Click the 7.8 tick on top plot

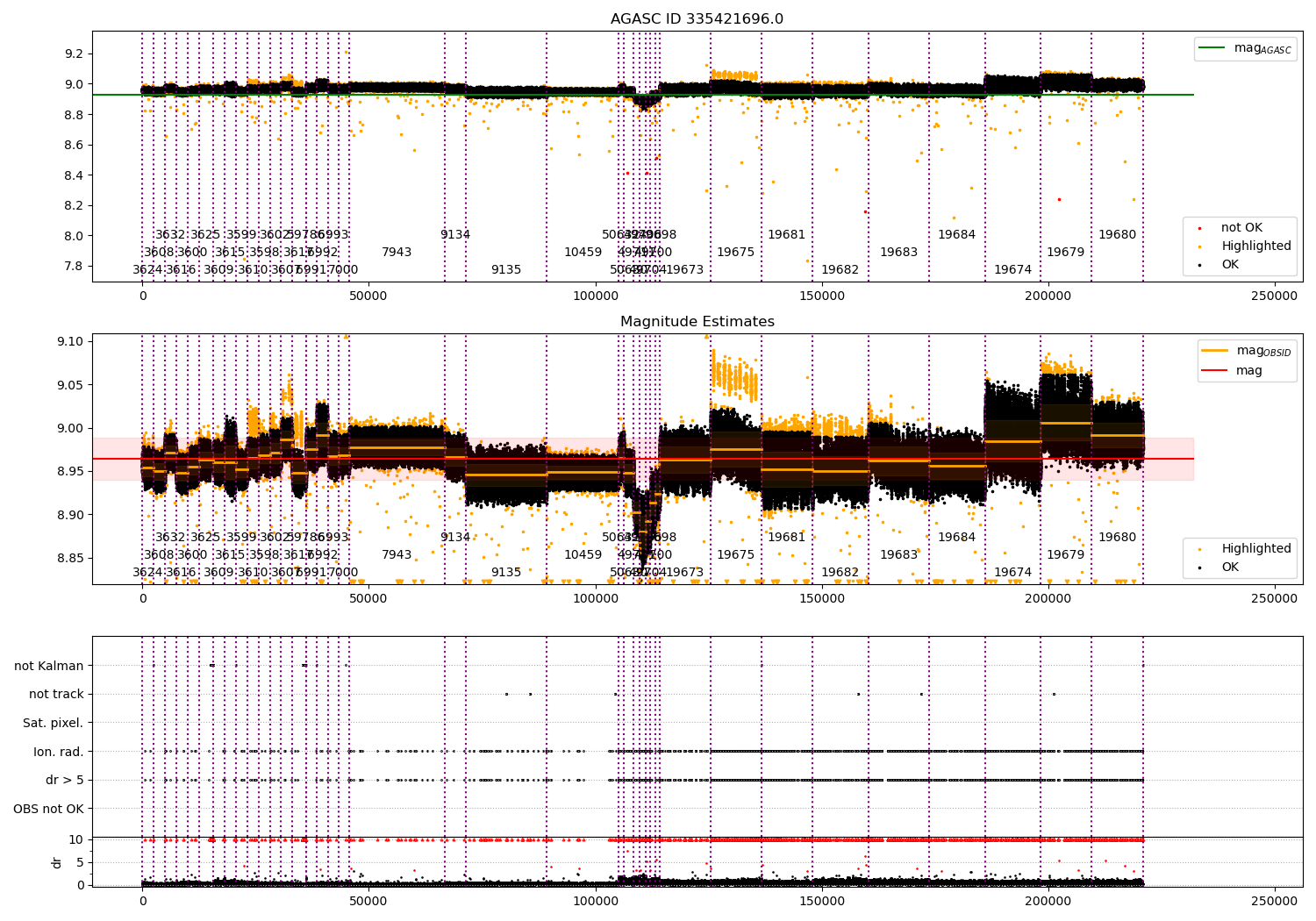[x=74, y=267]
